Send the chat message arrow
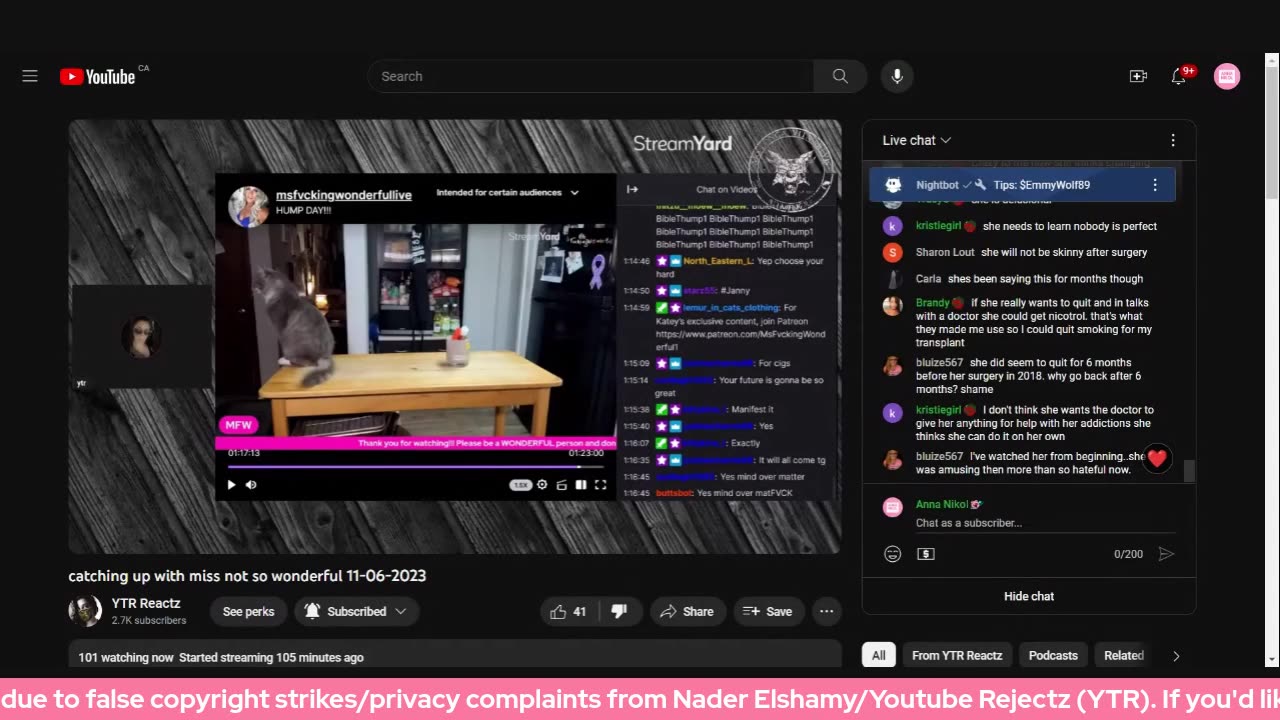 coord(1166,554)
